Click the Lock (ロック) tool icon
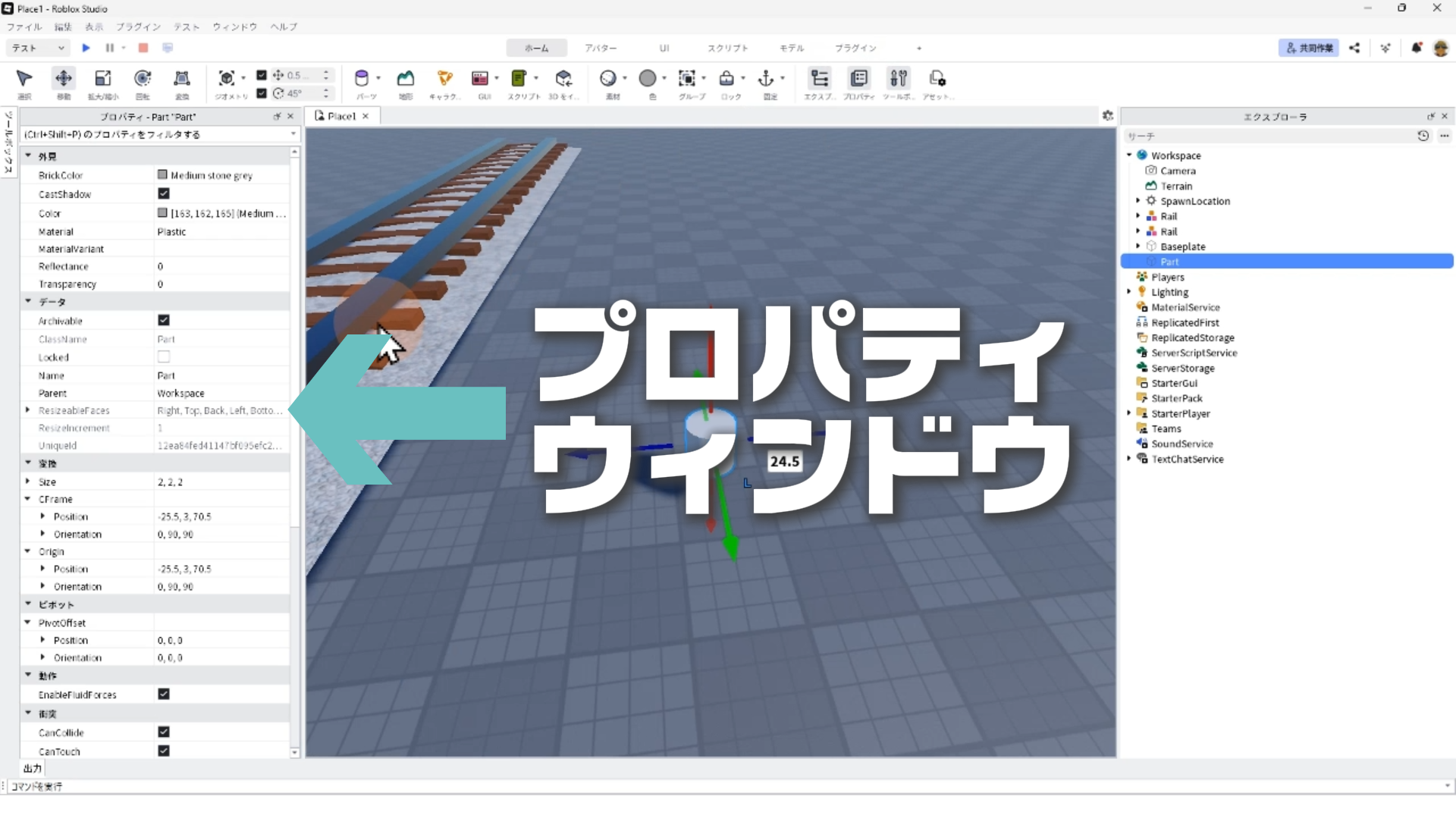This screenshot has width=1456, height=819. pyautogui.click(x=726, y=79)
